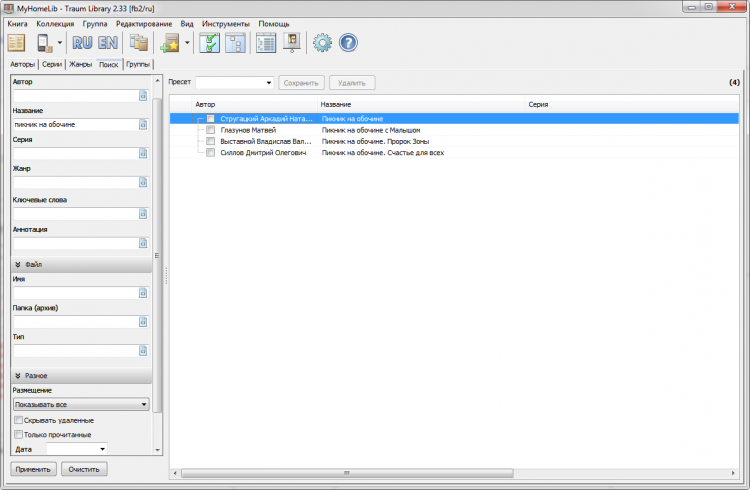Screen dimensions: 750x490
Task: Open the favorites group dropdown arrow
Action: 187,43
